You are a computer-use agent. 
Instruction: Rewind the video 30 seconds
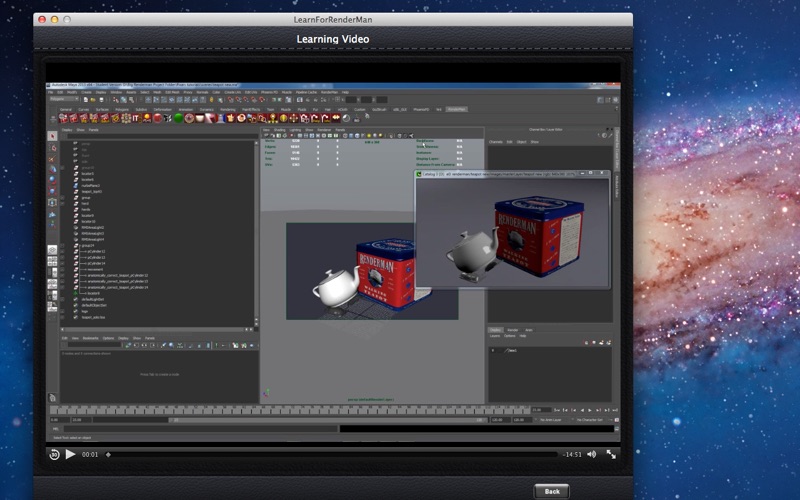(54, 454)
